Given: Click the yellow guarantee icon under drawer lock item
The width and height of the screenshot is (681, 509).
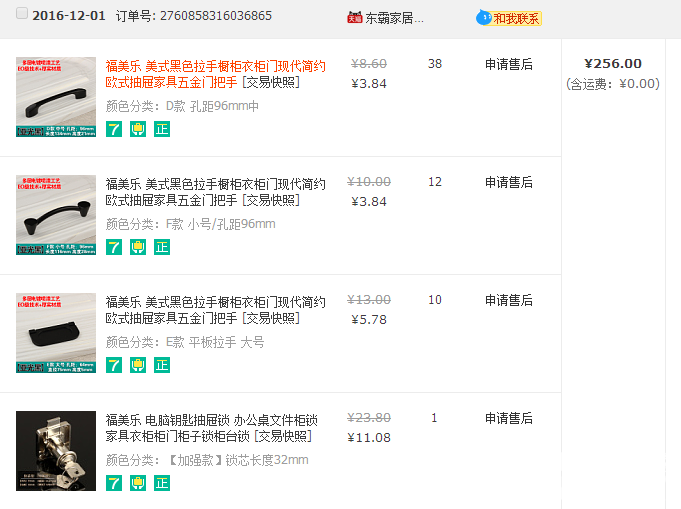Looking at the screenshot, I should coord(138,483).
